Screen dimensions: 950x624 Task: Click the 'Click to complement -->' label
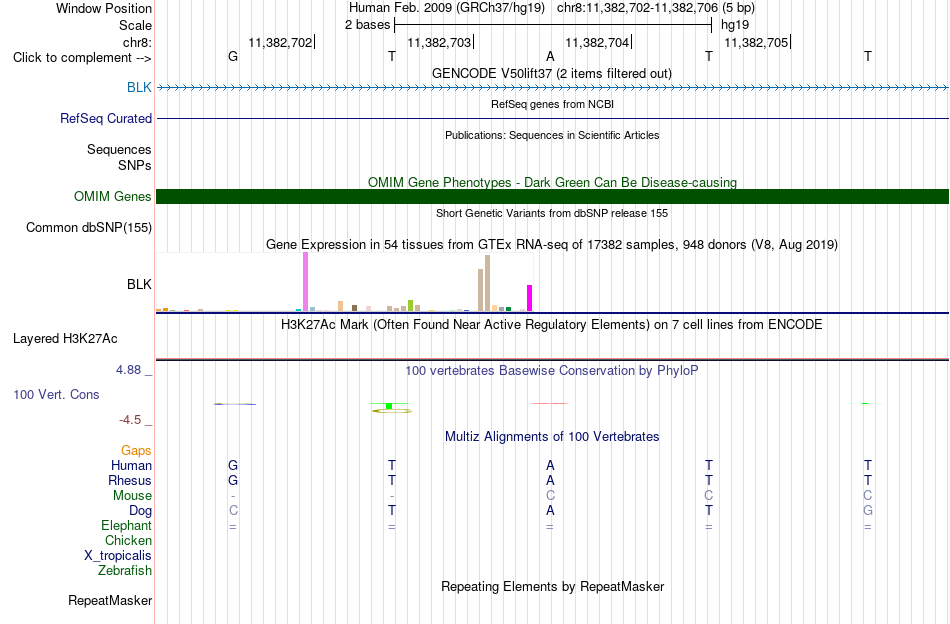(x=82, y=58)
